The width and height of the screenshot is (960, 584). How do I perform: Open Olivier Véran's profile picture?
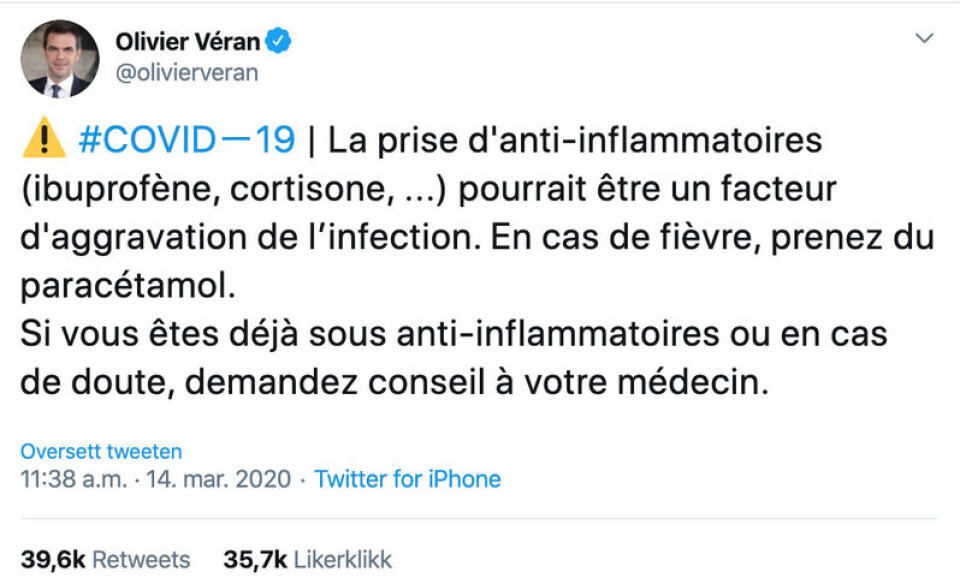(59, 59)
